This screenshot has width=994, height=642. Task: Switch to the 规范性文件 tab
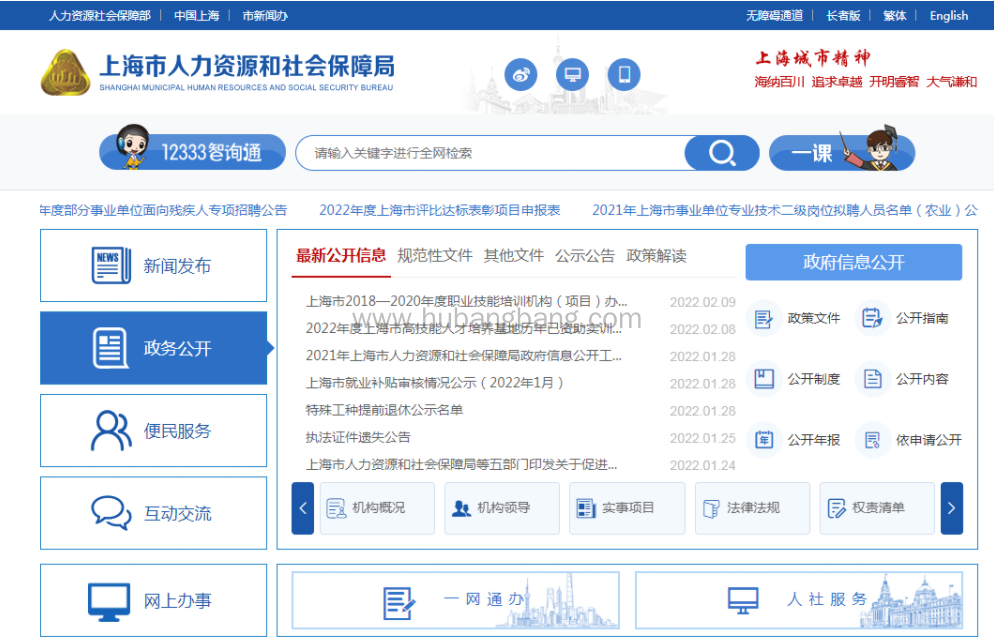point(434,256)
